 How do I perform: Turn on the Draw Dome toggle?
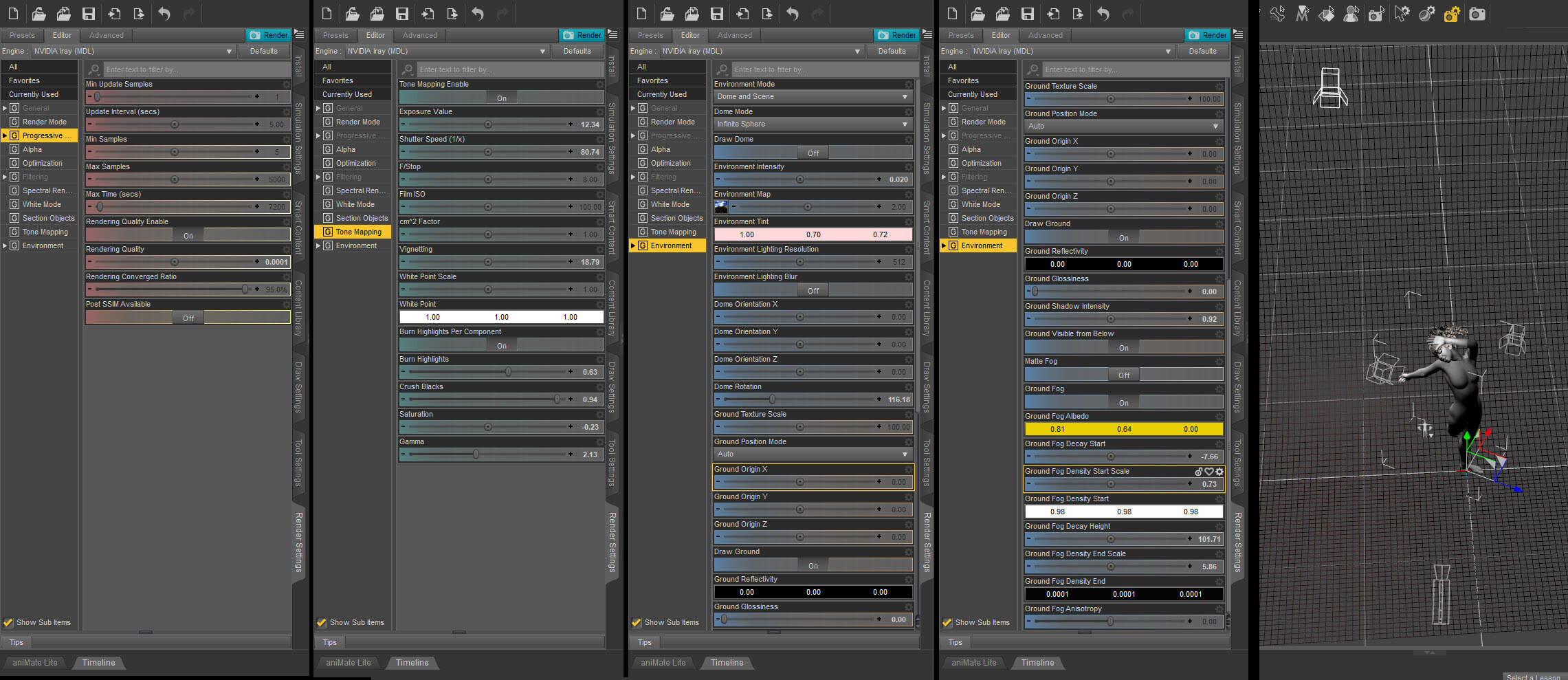click(813, 153)
